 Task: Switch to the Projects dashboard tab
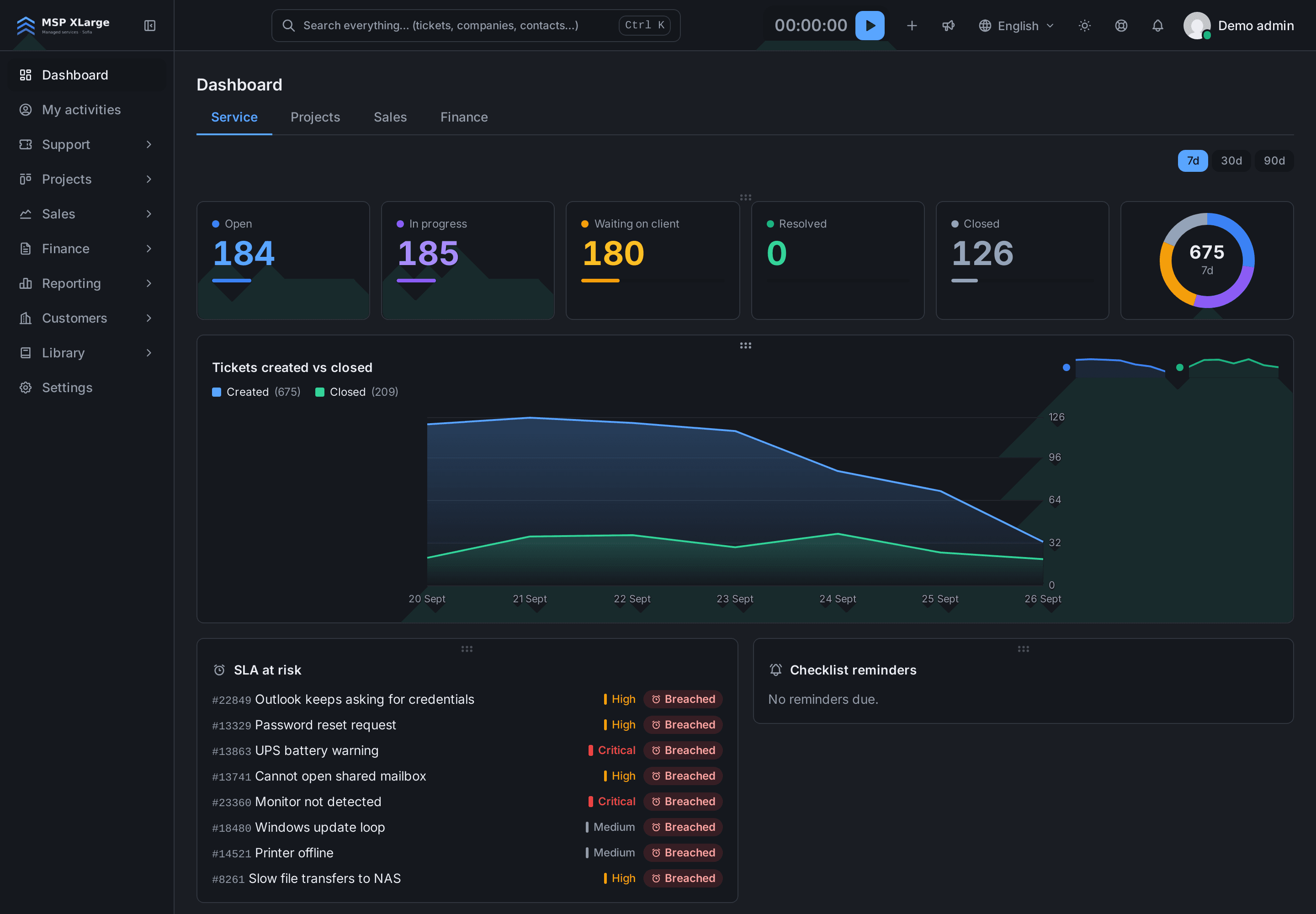(x=315, y=117)
